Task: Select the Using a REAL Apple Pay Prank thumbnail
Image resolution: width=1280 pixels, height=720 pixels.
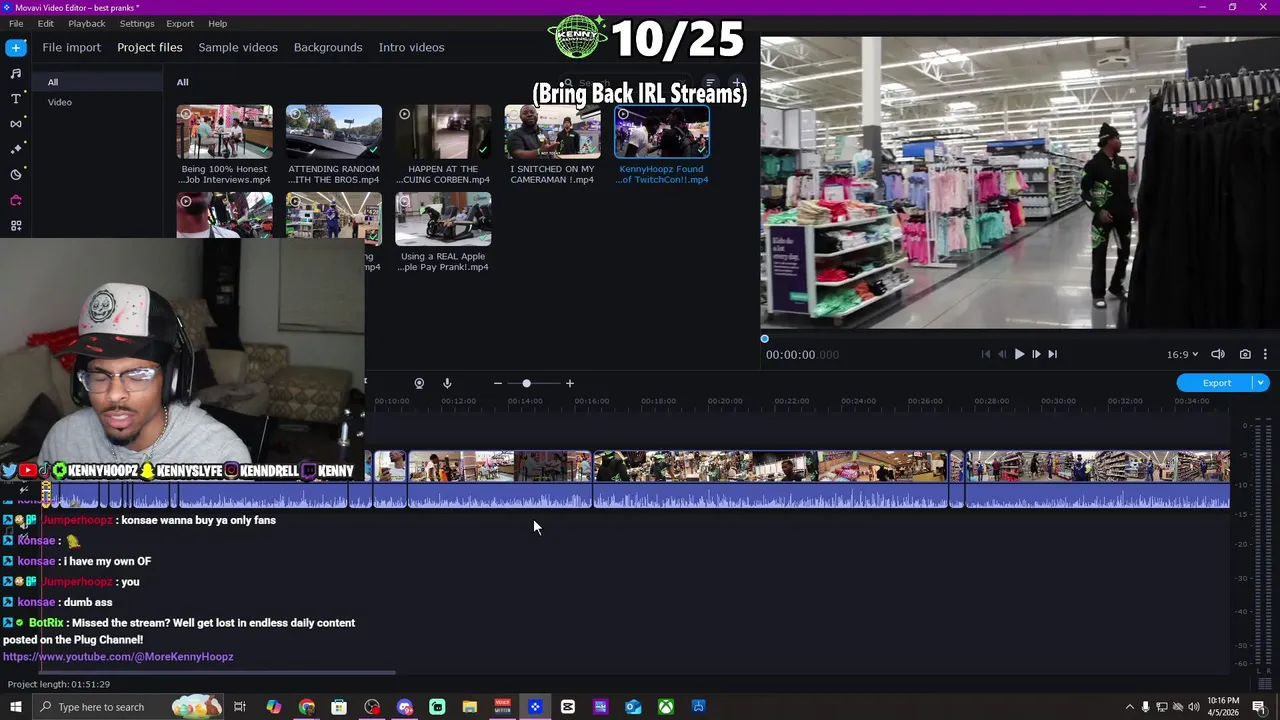Action: point(443,219)
